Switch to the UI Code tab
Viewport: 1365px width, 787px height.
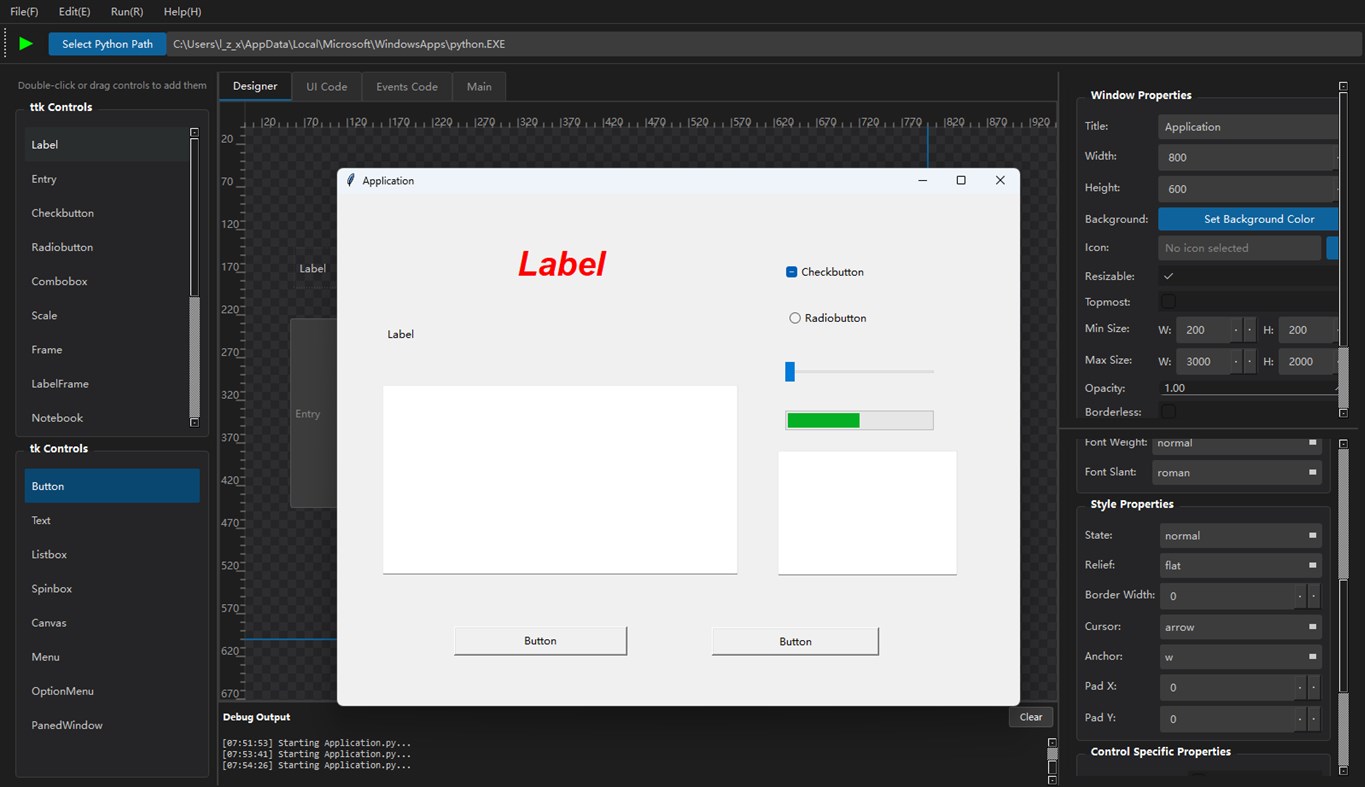(x=327, y=87)
